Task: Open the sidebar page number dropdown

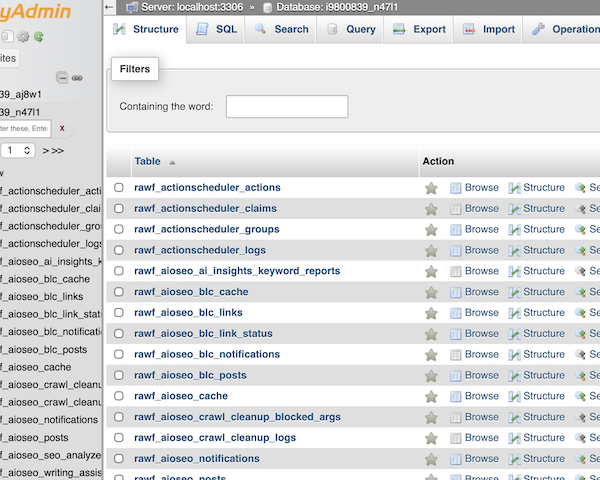Action: click(x=17, y=150)
